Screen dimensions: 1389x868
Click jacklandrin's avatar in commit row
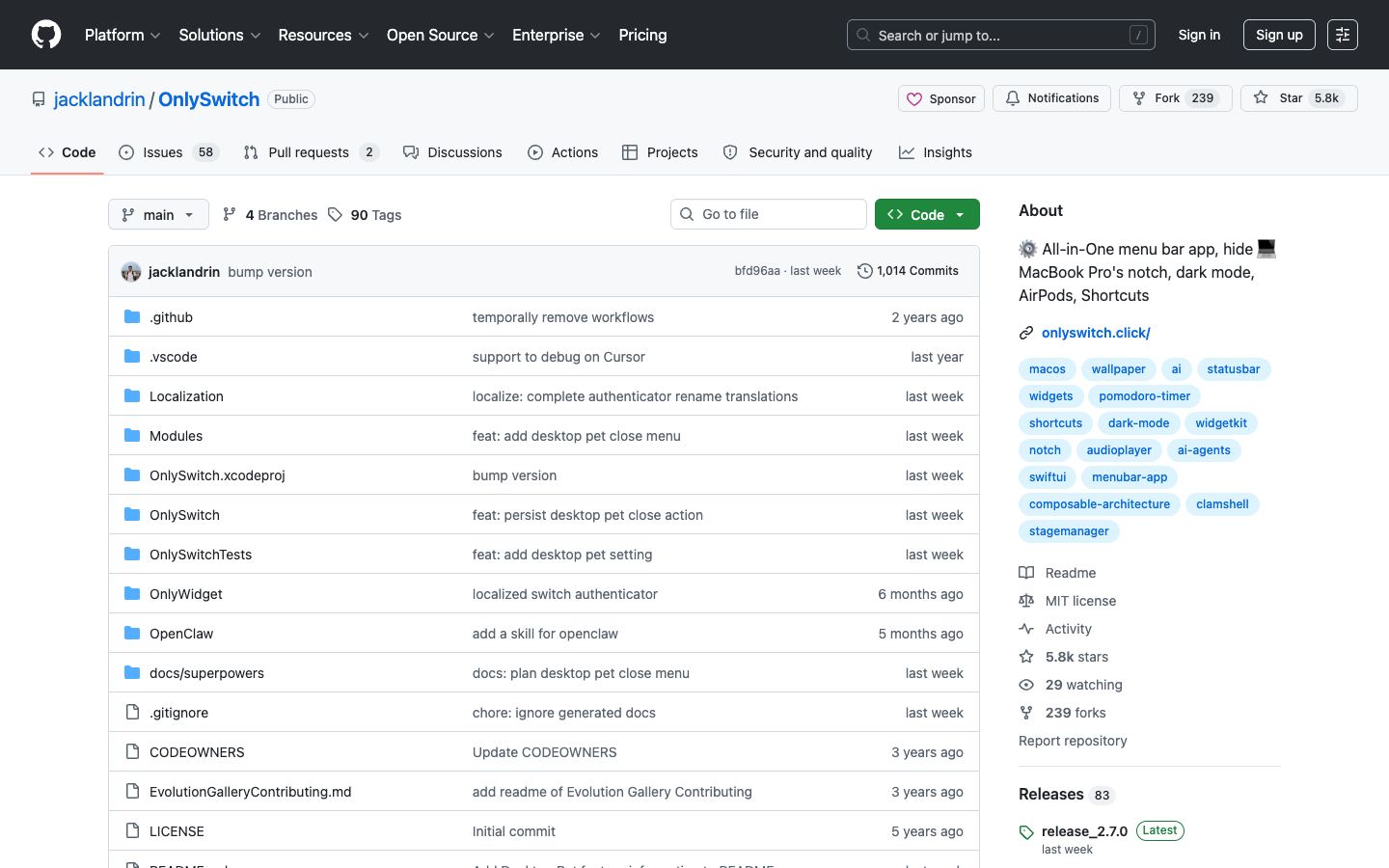coord(131,272)
